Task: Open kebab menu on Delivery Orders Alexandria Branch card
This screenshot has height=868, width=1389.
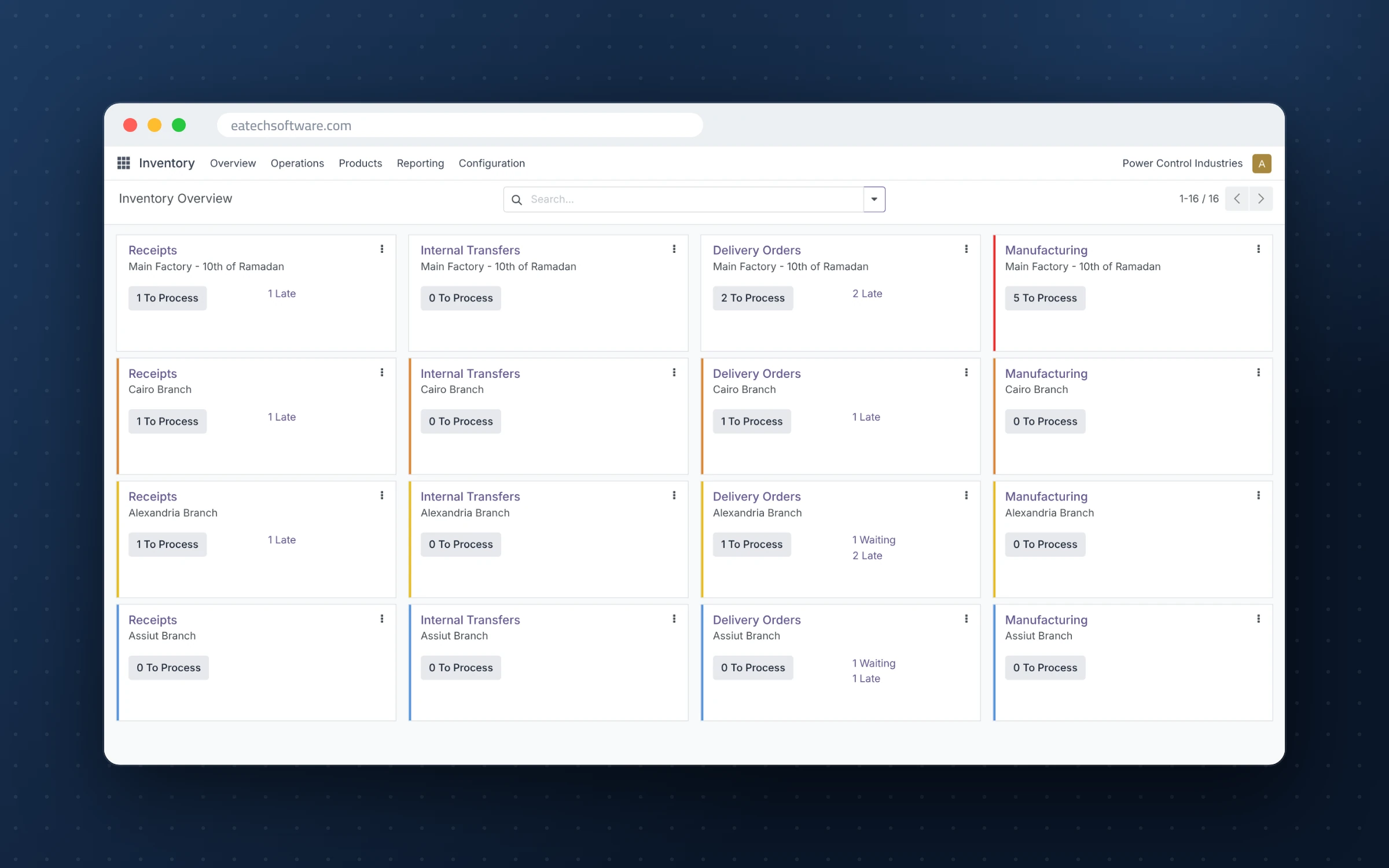Action: pos(967,495)
